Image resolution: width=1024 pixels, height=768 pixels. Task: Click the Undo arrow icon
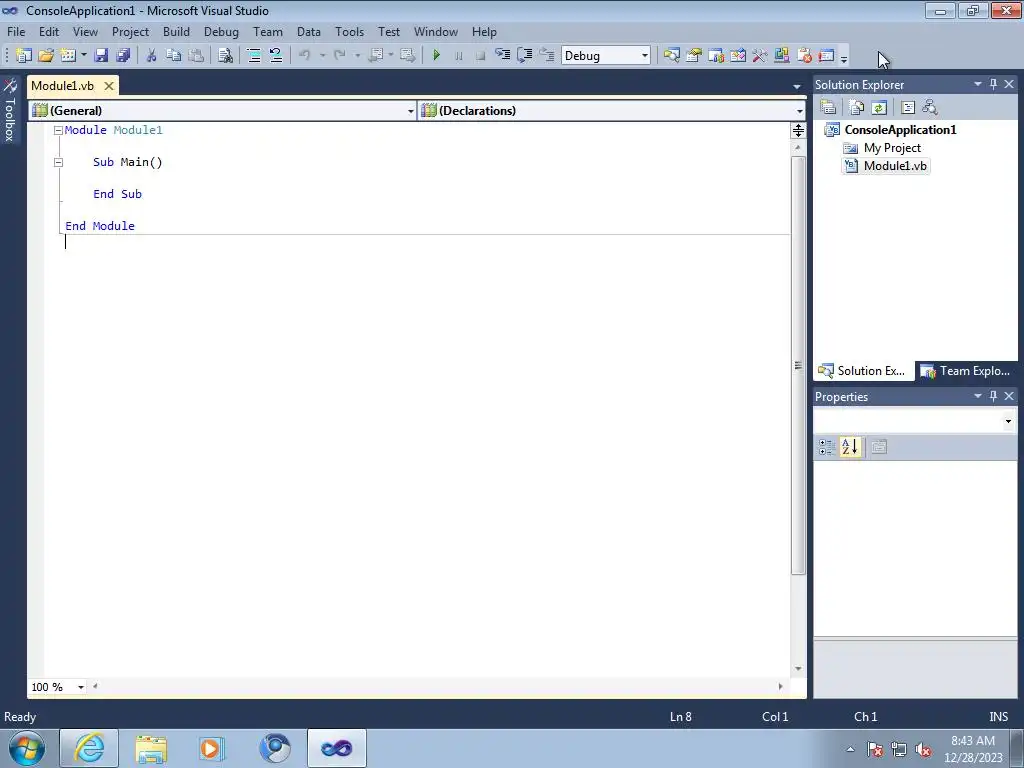tap(304, 56)
